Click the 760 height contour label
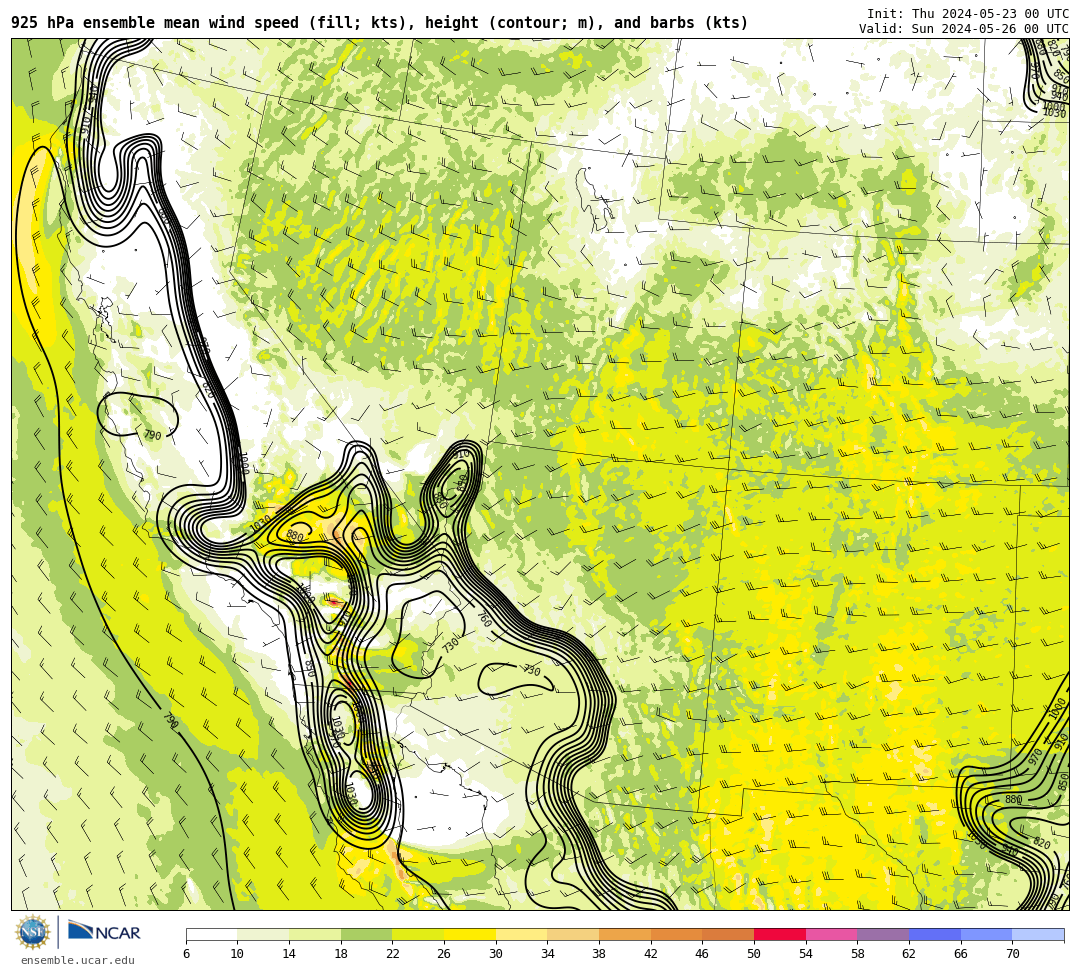Screen dimensions: 1080x973 tap(484, 619)
